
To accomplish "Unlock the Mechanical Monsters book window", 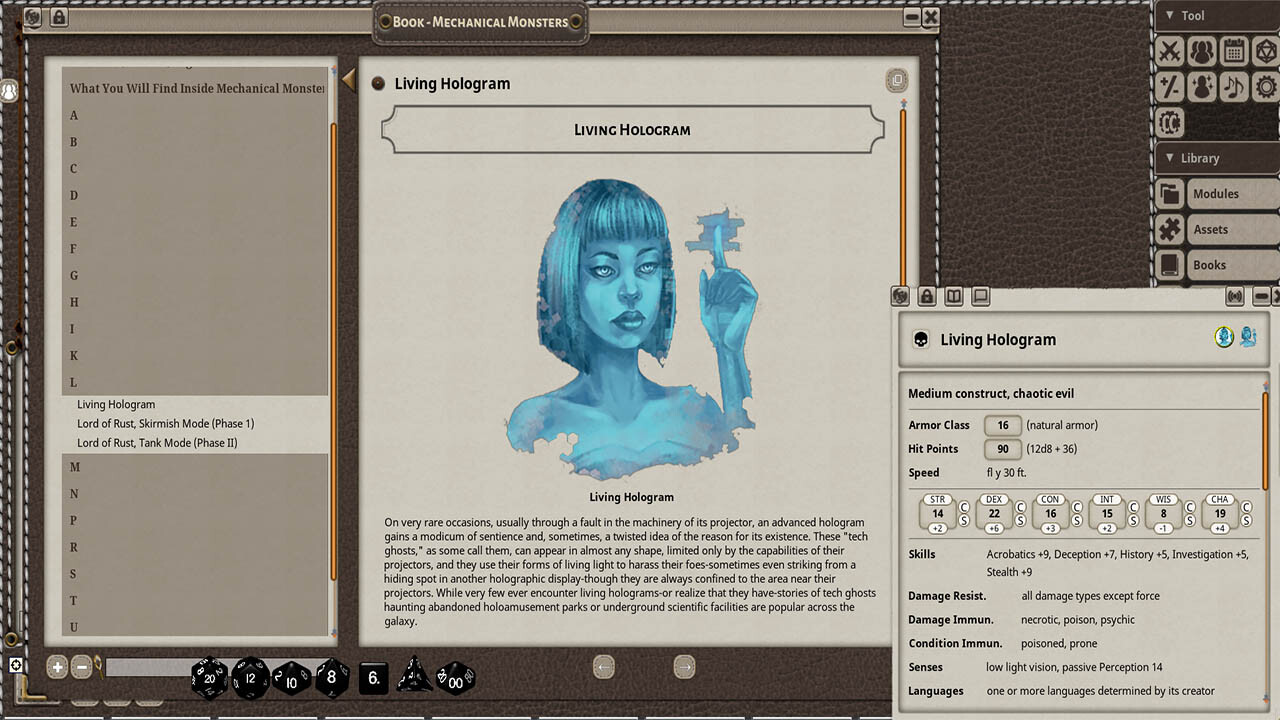I will coord(59,17).
